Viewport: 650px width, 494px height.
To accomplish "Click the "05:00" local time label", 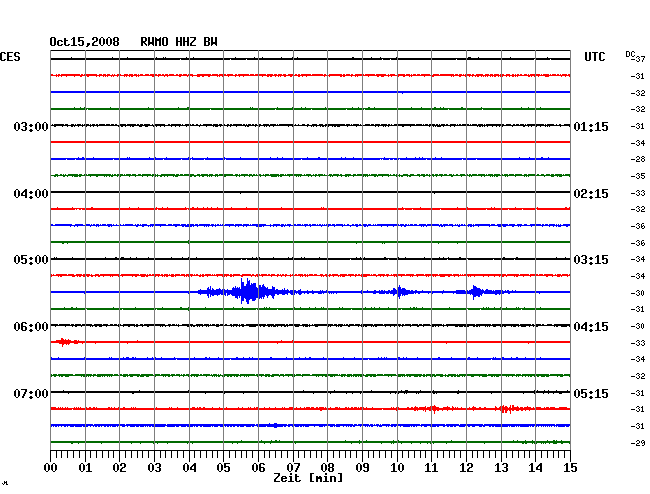I will click(31, 260).
